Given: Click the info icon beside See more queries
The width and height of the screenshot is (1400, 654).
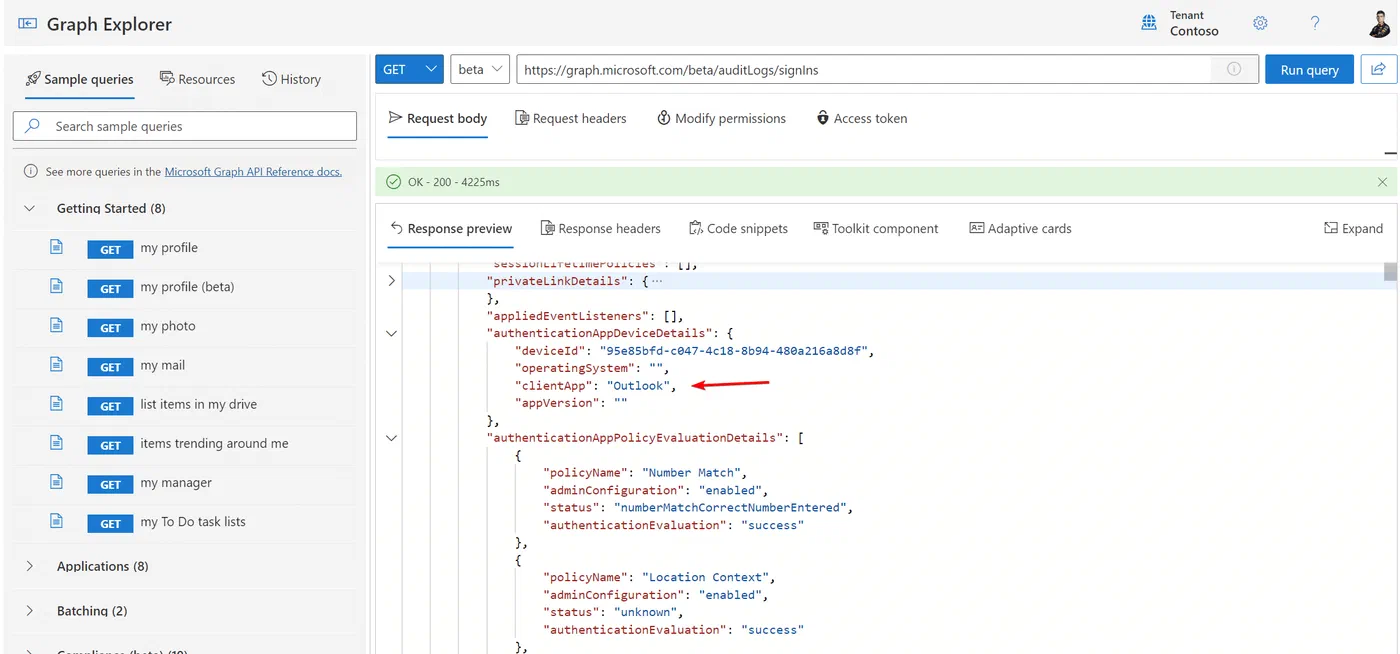Looking at the screenshot, I should pyautogui.click(x=31, y=172).
